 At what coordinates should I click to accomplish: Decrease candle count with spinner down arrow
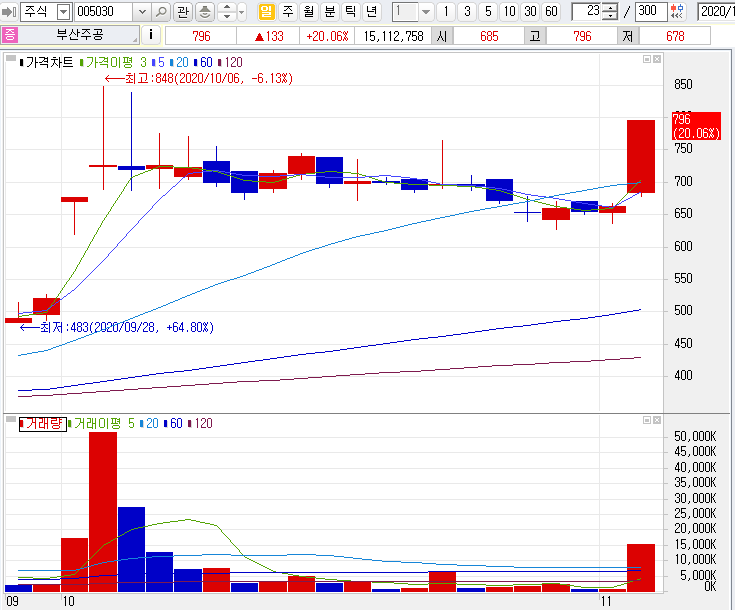pyautogui.click(x=609, y=16)
